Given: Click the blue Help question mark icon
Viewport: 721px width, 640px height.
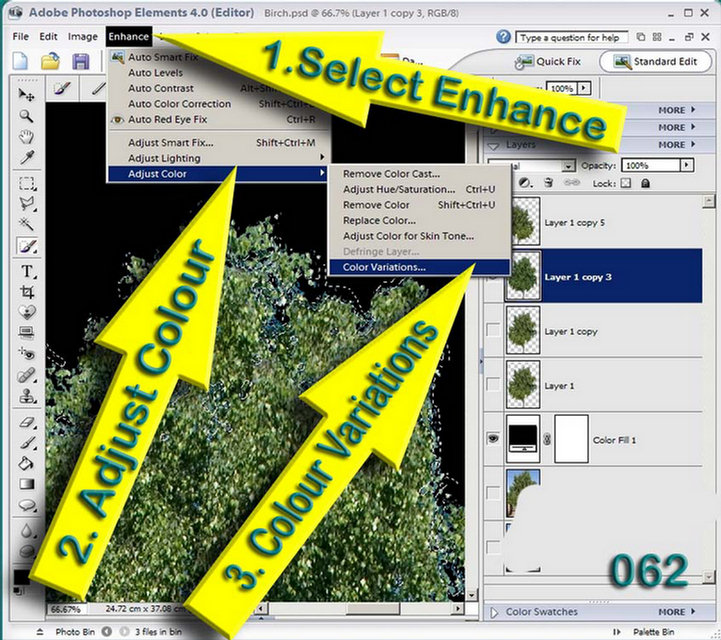Looking at the screenshot, I should point(504,36).
